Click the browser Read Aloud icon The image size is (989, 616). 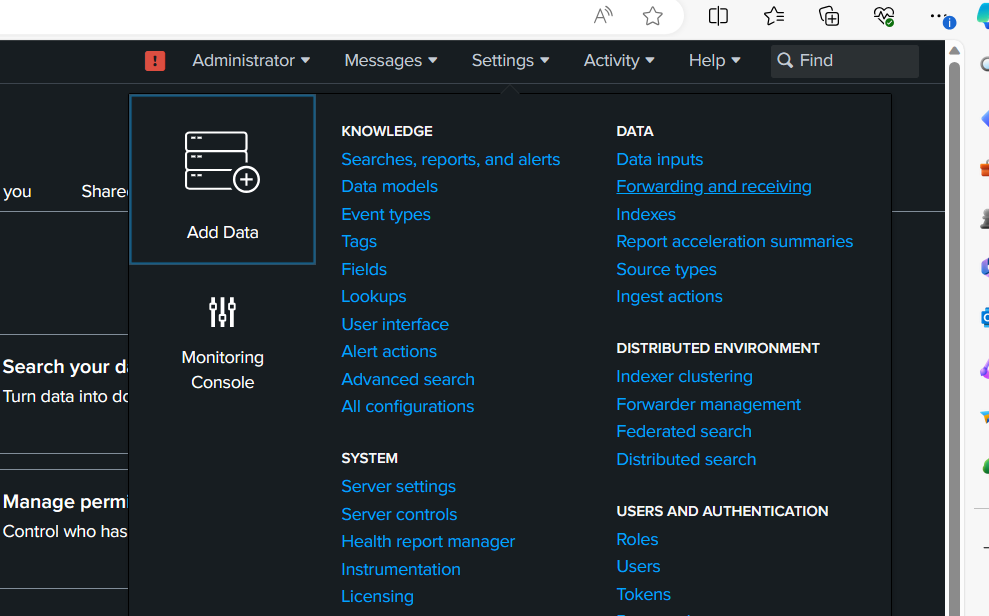[603, 16]
